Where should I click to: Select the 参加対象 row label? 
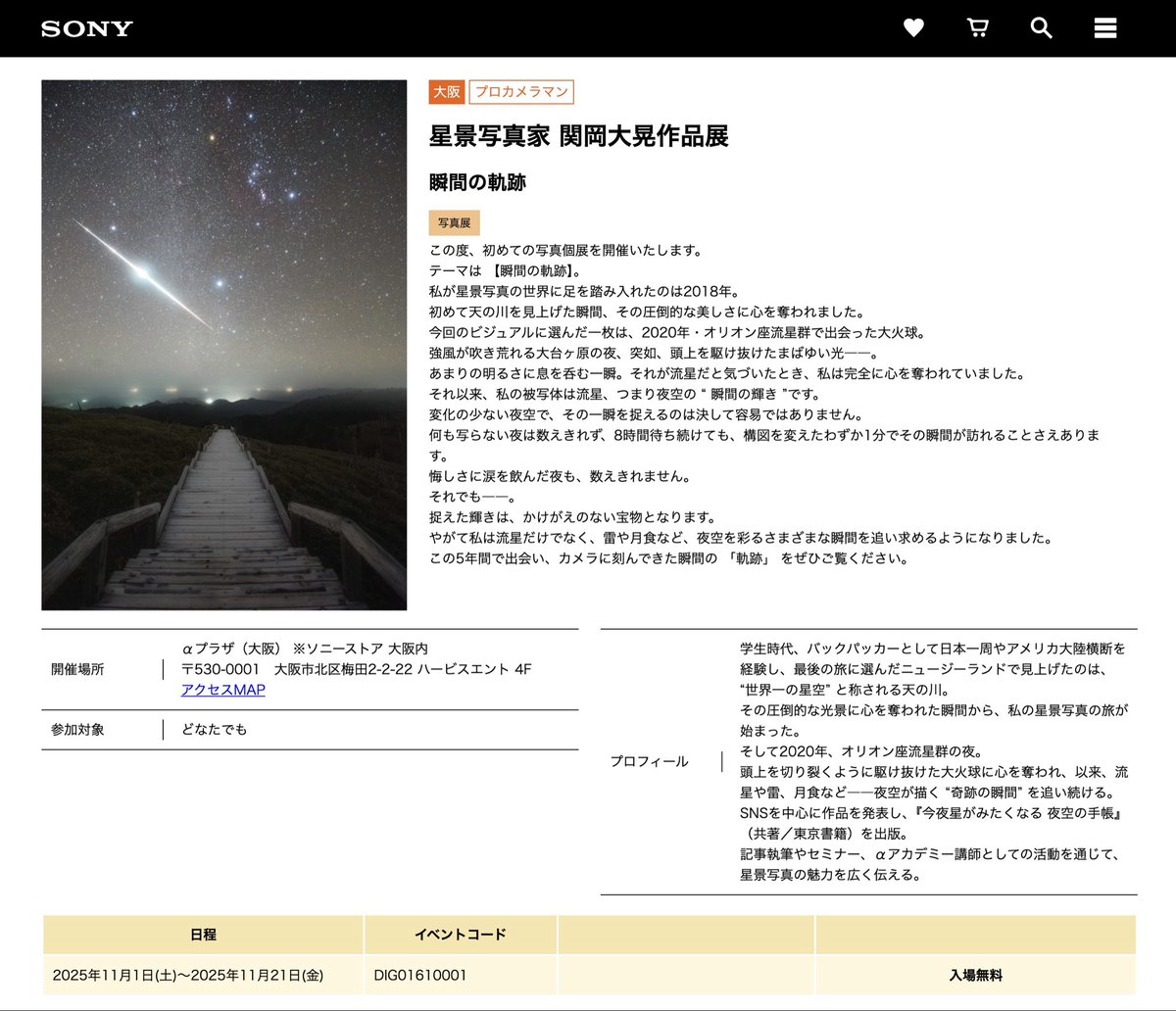click(x=77, y=730)
